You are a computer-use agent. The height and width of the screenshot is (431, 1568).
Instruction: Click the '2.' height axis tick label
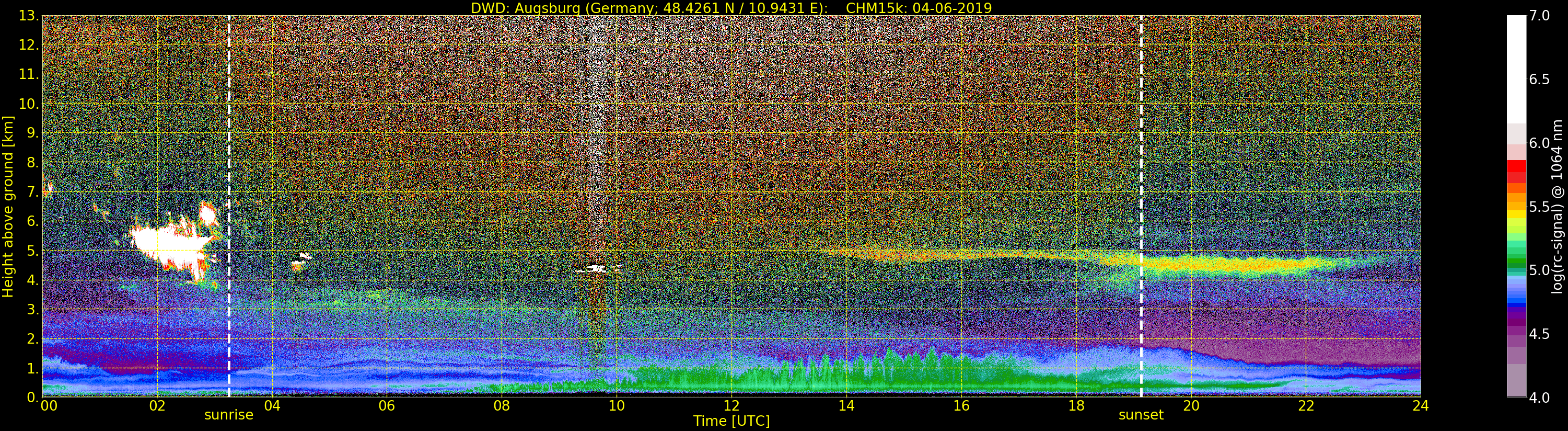point(33,338)
